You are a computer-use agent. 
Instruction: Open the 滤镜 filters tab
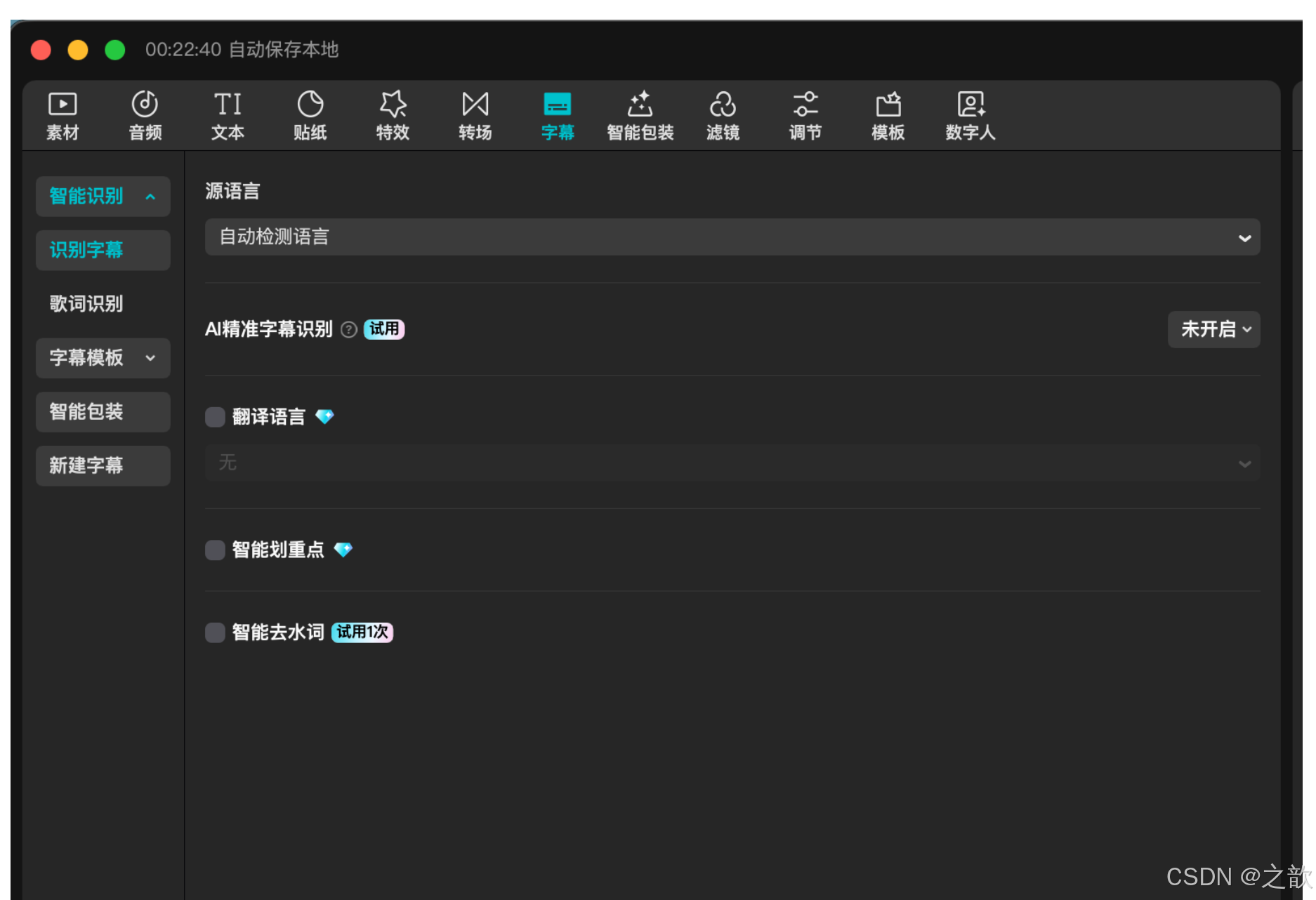[x=723, y=117]
